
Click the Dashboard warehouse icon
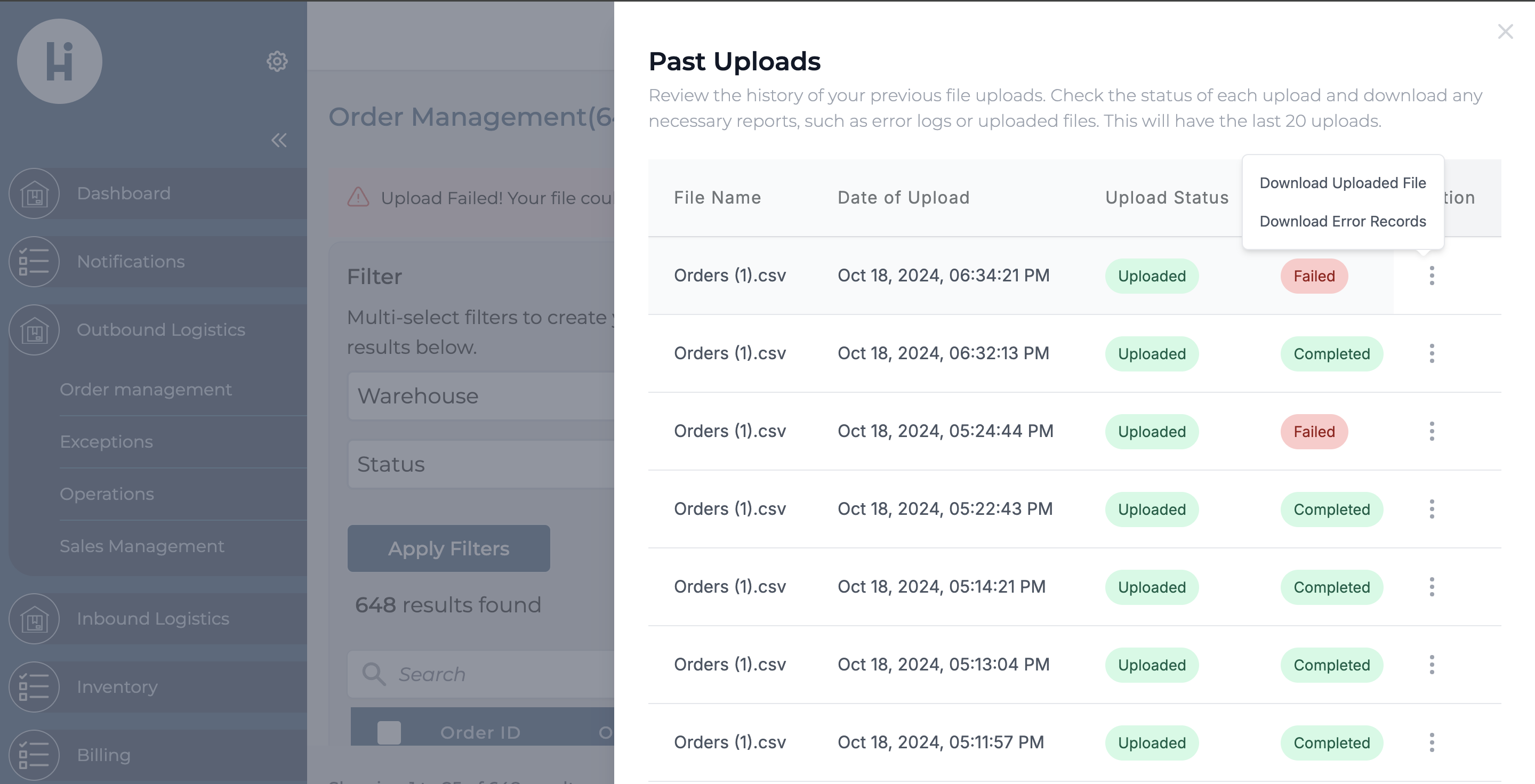point(35,193)
